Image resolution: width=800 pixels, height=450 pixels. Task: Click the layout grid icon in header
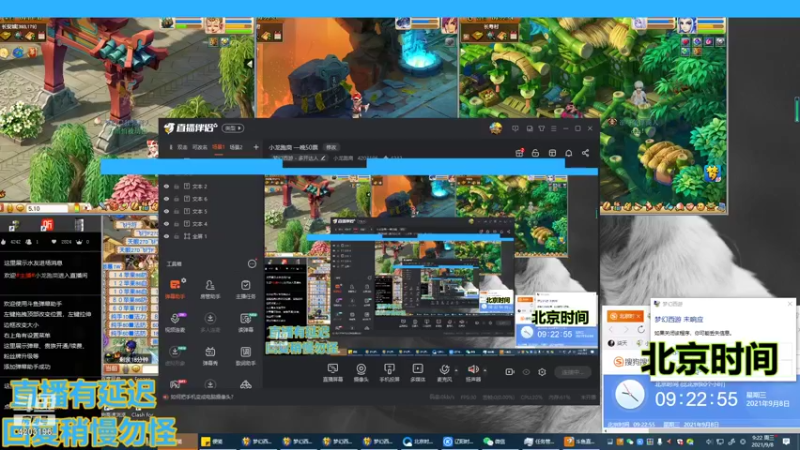click(552, 153)
